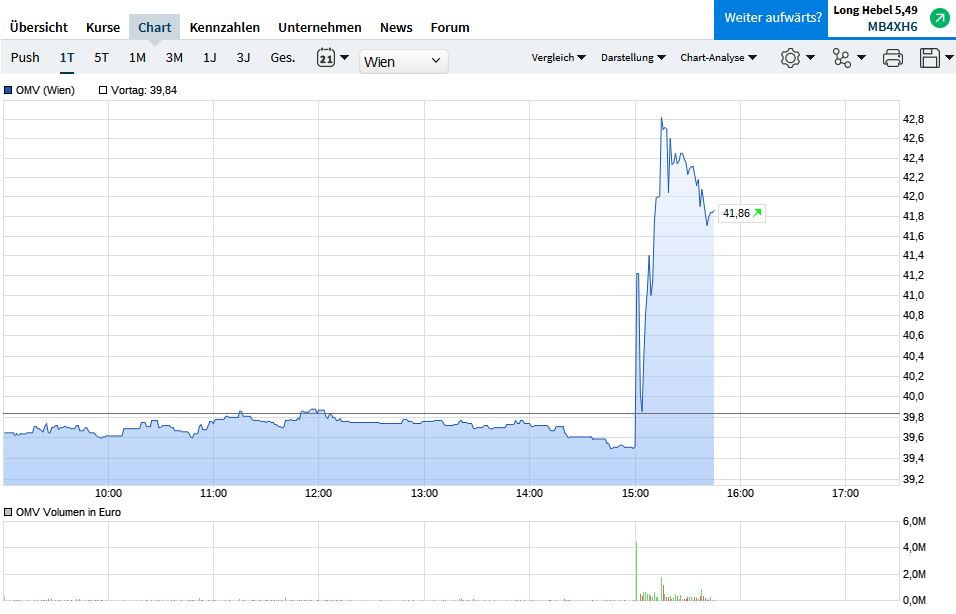Image resolution: width=956 pixels, height=614 pixels.
Task: Click the Weiter aufwärts? banner
Action: point(772,18)
